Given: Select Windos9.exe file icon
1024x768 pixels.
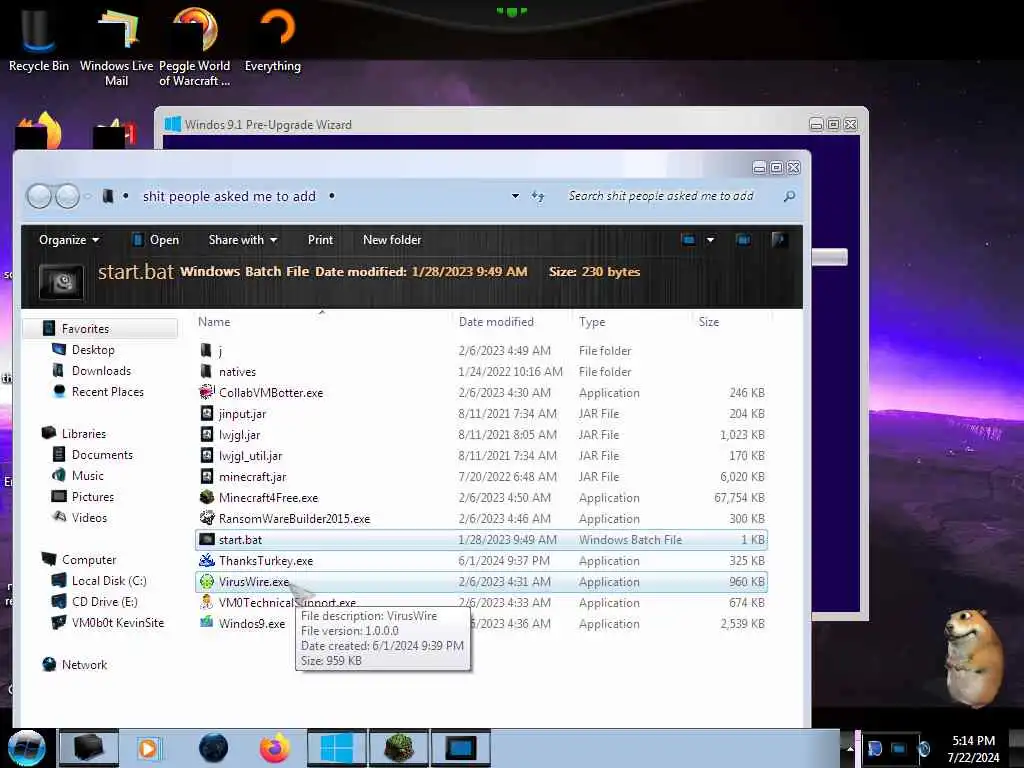Looking at the screenshot, I should pos(206,622).
